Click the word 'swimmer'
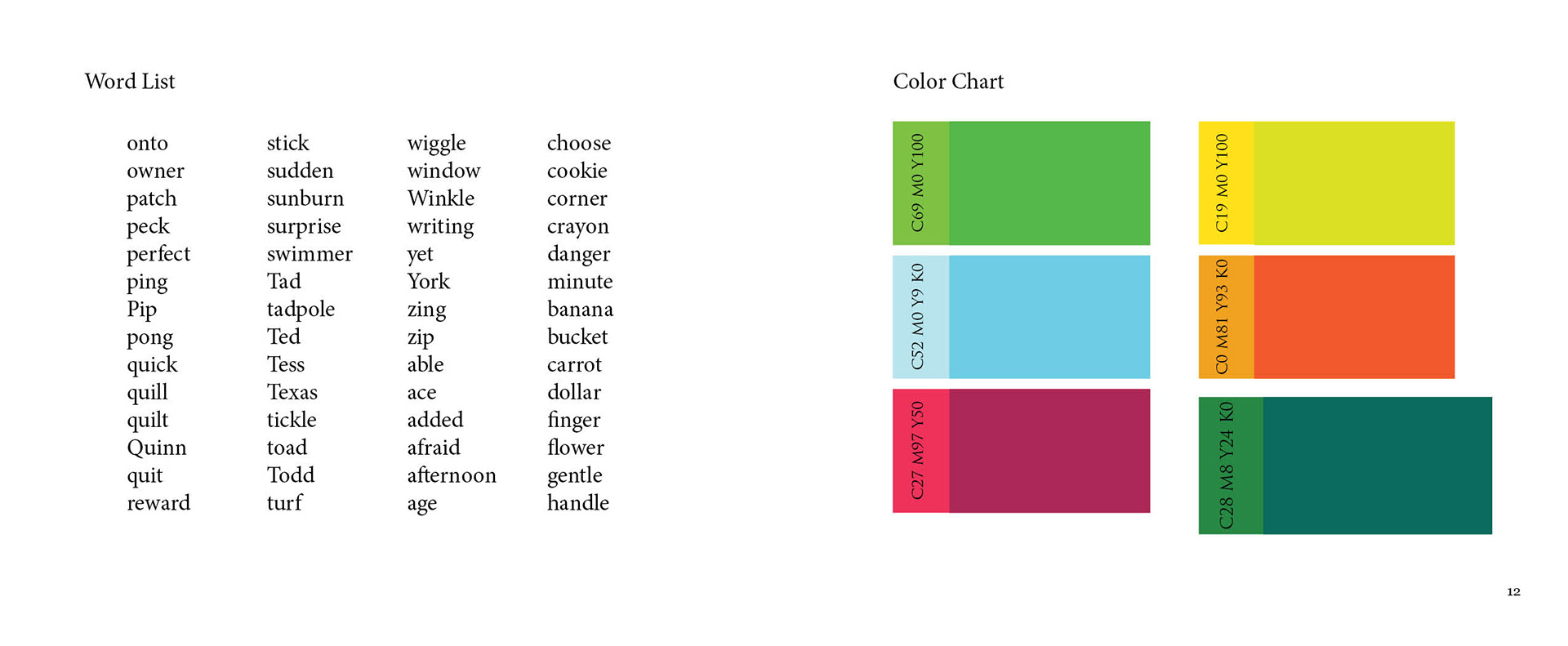Screen dimensions: 1568x646 click(x=310, y=254)
